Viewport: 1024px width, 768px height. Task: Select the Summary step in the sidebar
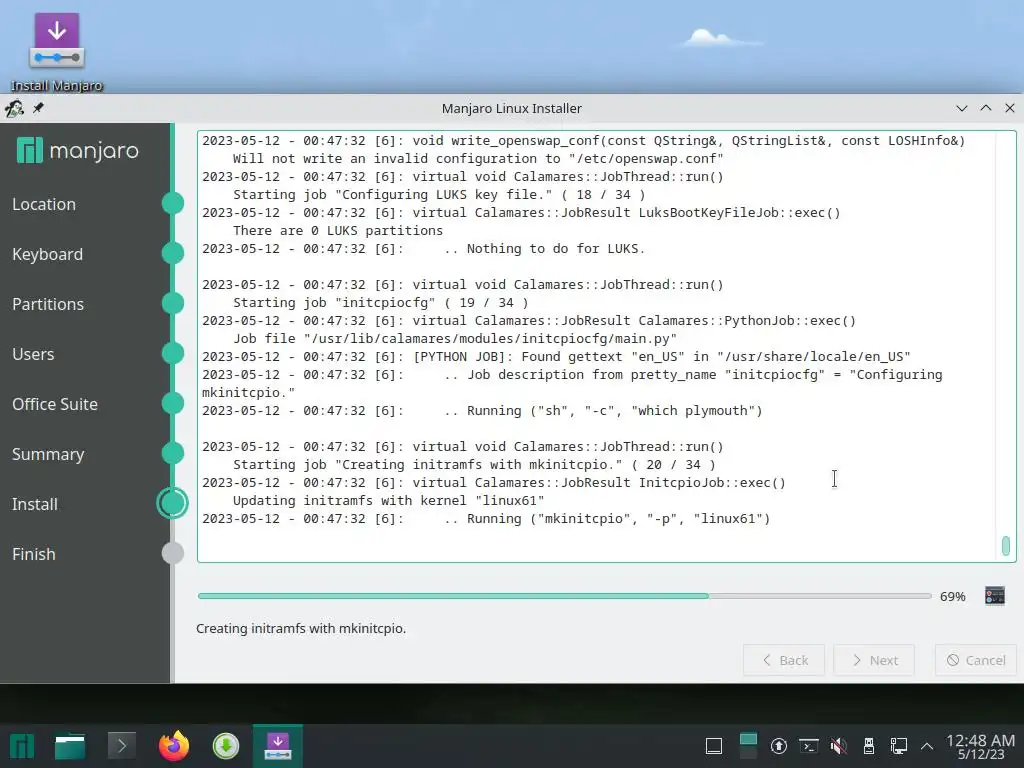(x=48, y=454)
